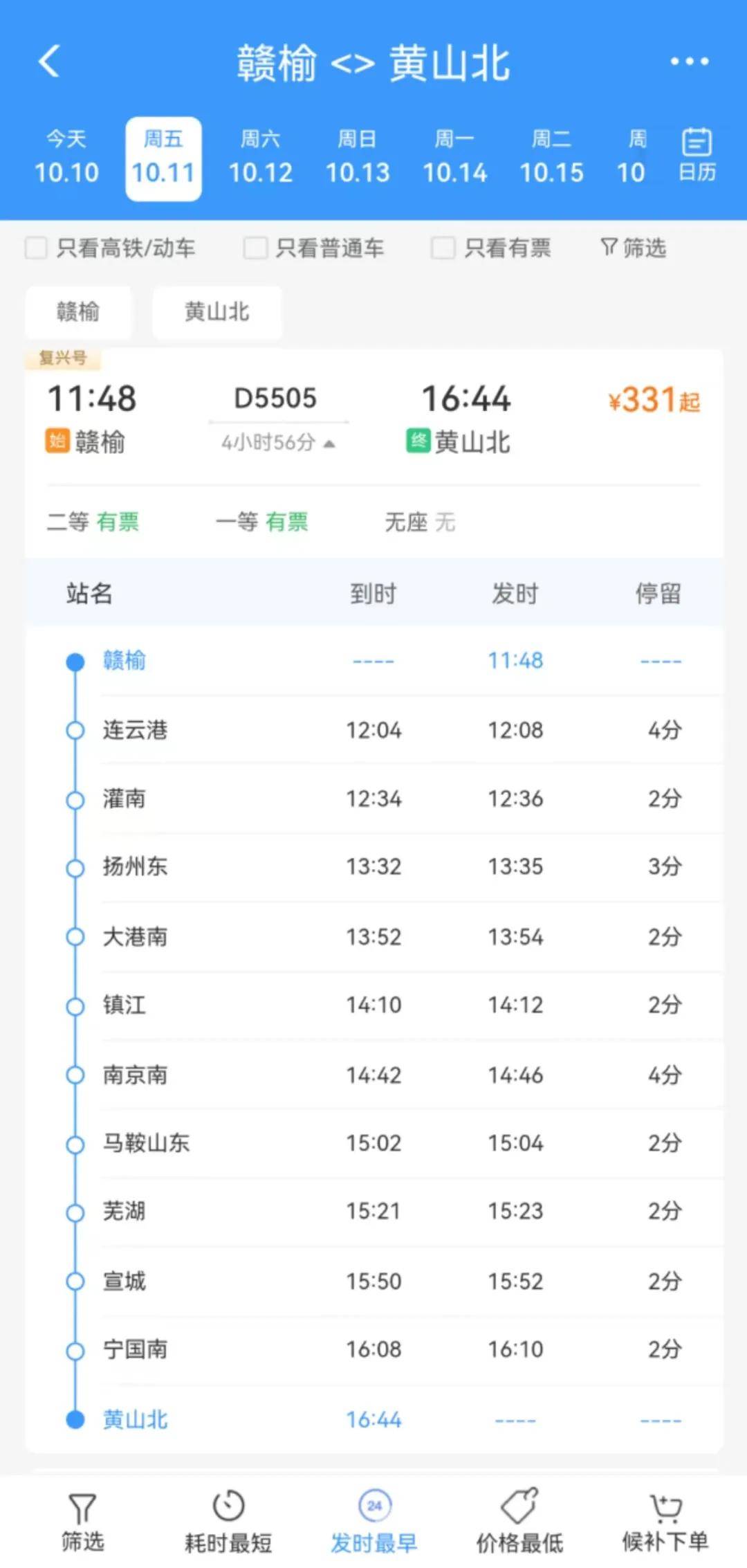This screenshot has width=747, height=1568.
Task: Sort by lowest price tag icon
Action: pos(519,1506)
